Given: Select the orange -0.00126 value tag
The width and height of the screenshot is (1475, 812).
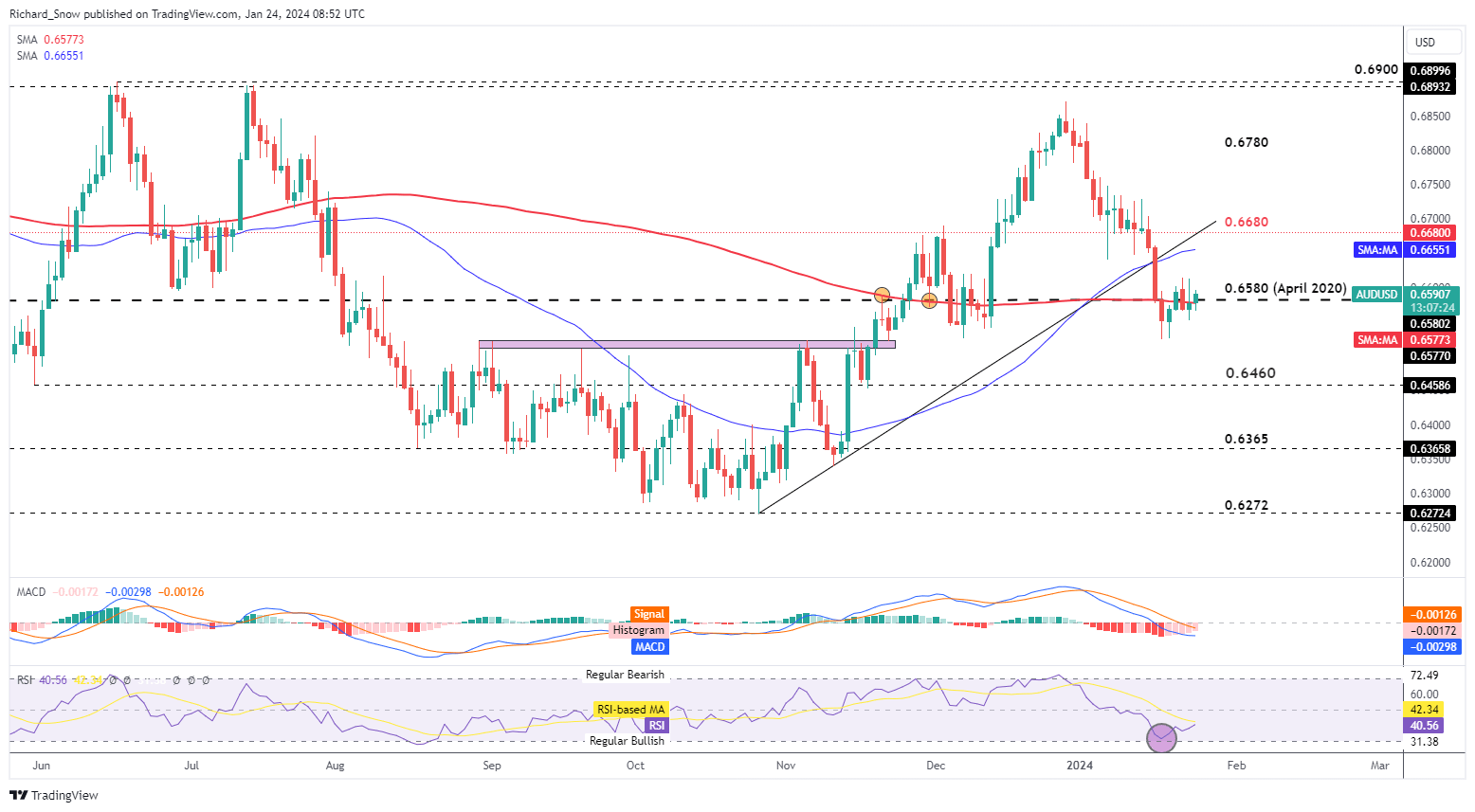Looking at the screenshot, I should [x=1433, y=615].
